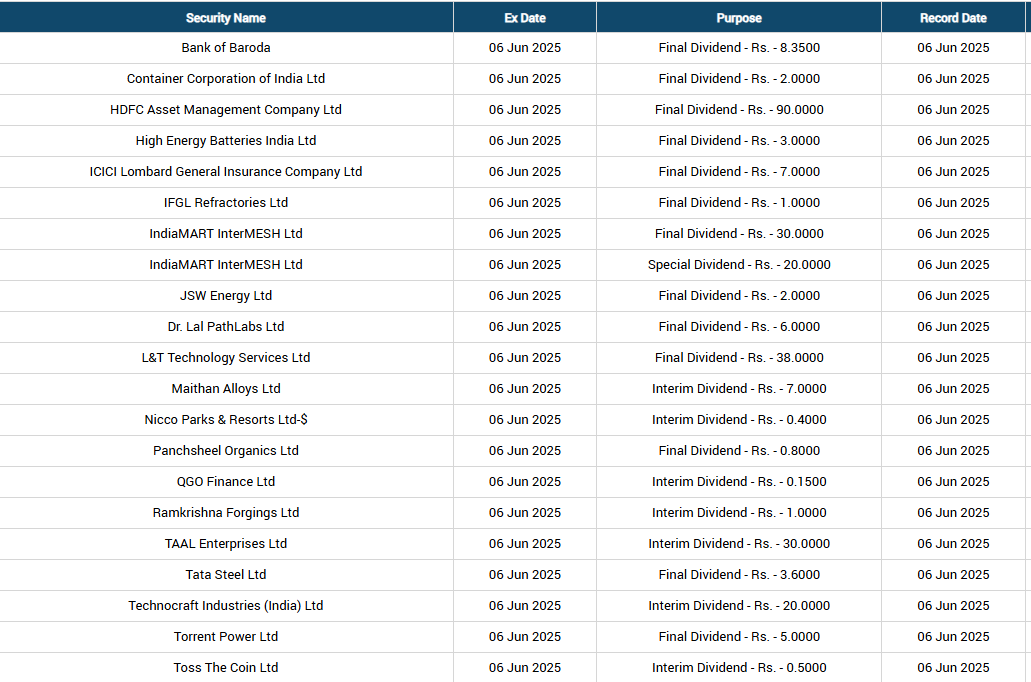Select the Bank of Baroda security name

point(226,47)
